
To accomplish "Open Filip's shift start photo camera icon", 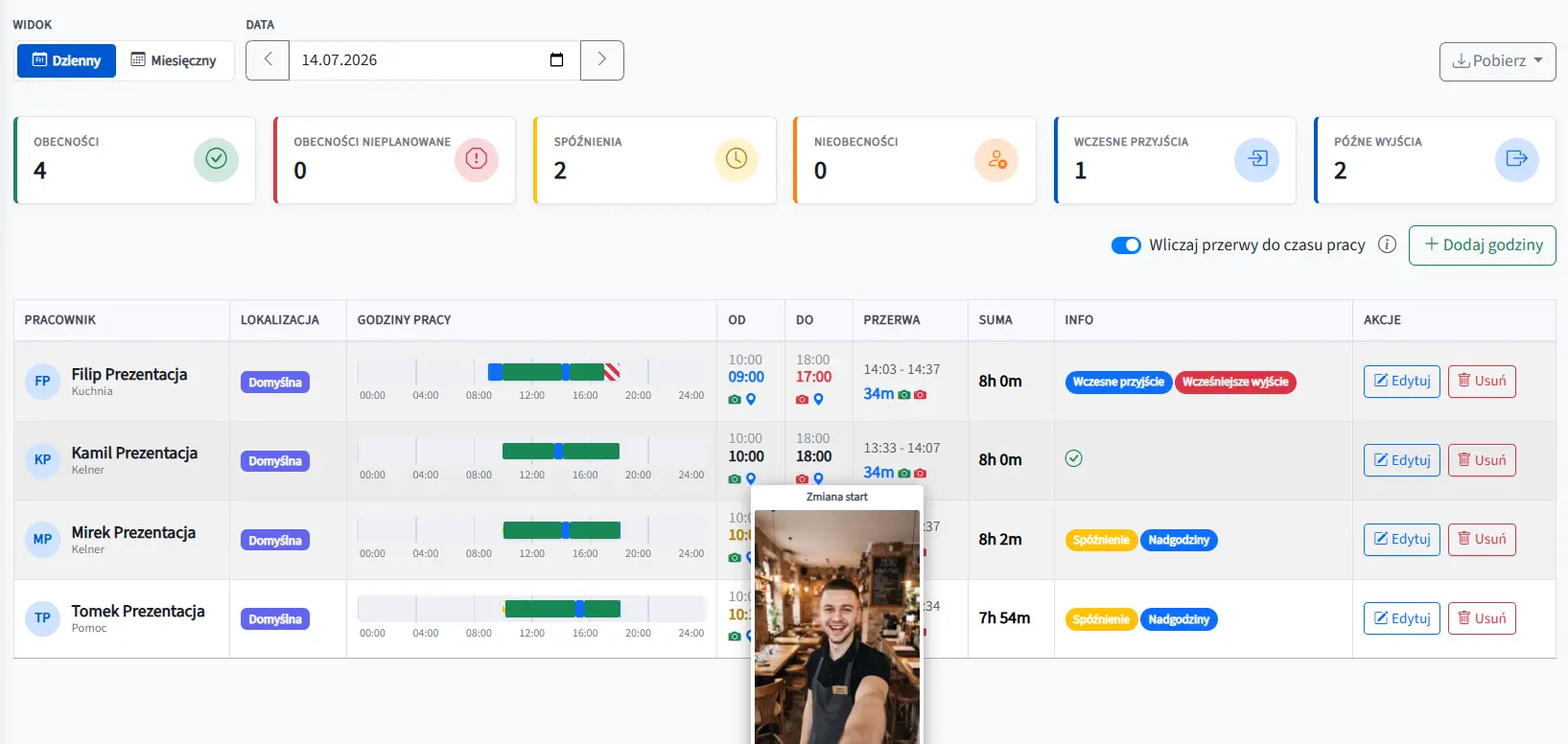I will point(735,399).
